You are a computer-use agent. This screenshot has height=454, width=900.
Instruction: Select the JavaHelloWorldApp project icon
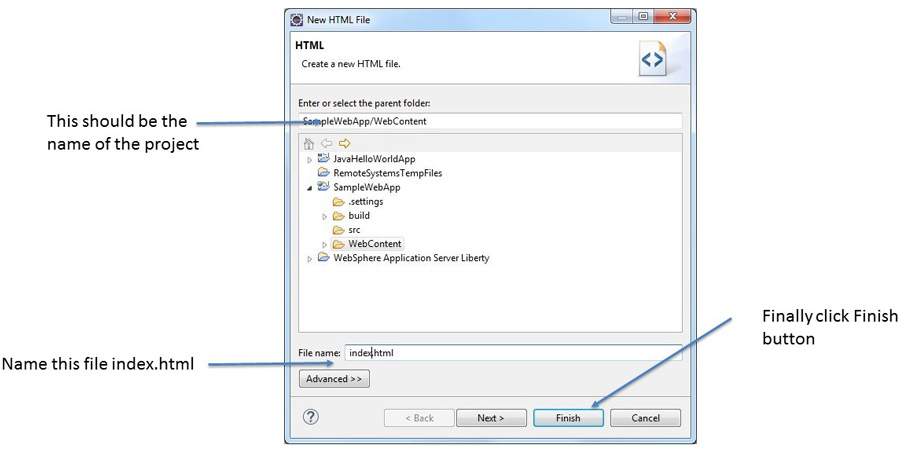[324, 158]
